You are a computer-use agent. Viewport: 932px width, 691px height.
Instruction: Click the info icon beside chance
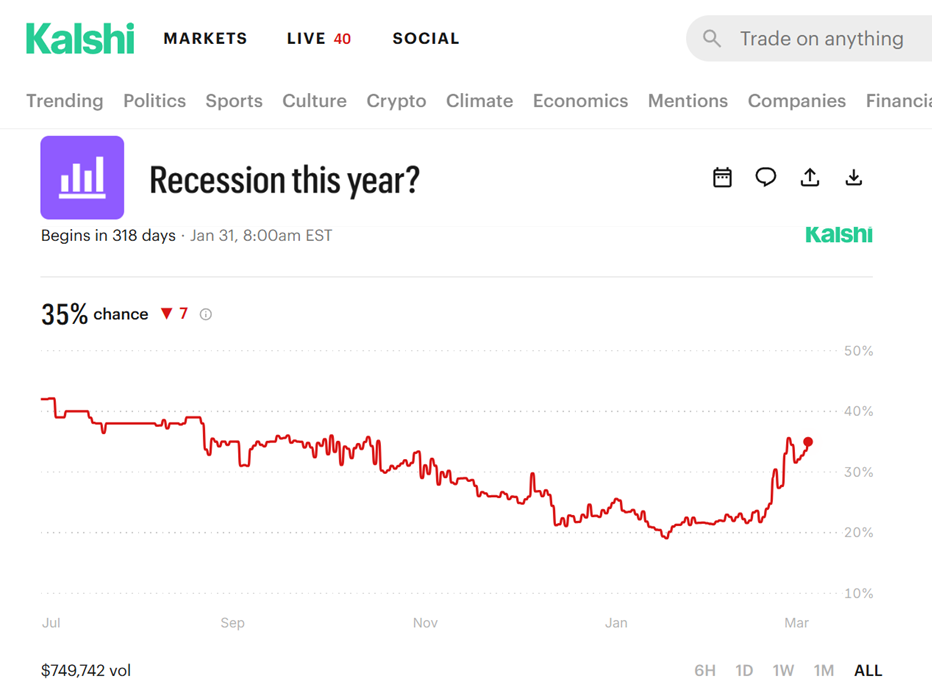pos(206,314)
